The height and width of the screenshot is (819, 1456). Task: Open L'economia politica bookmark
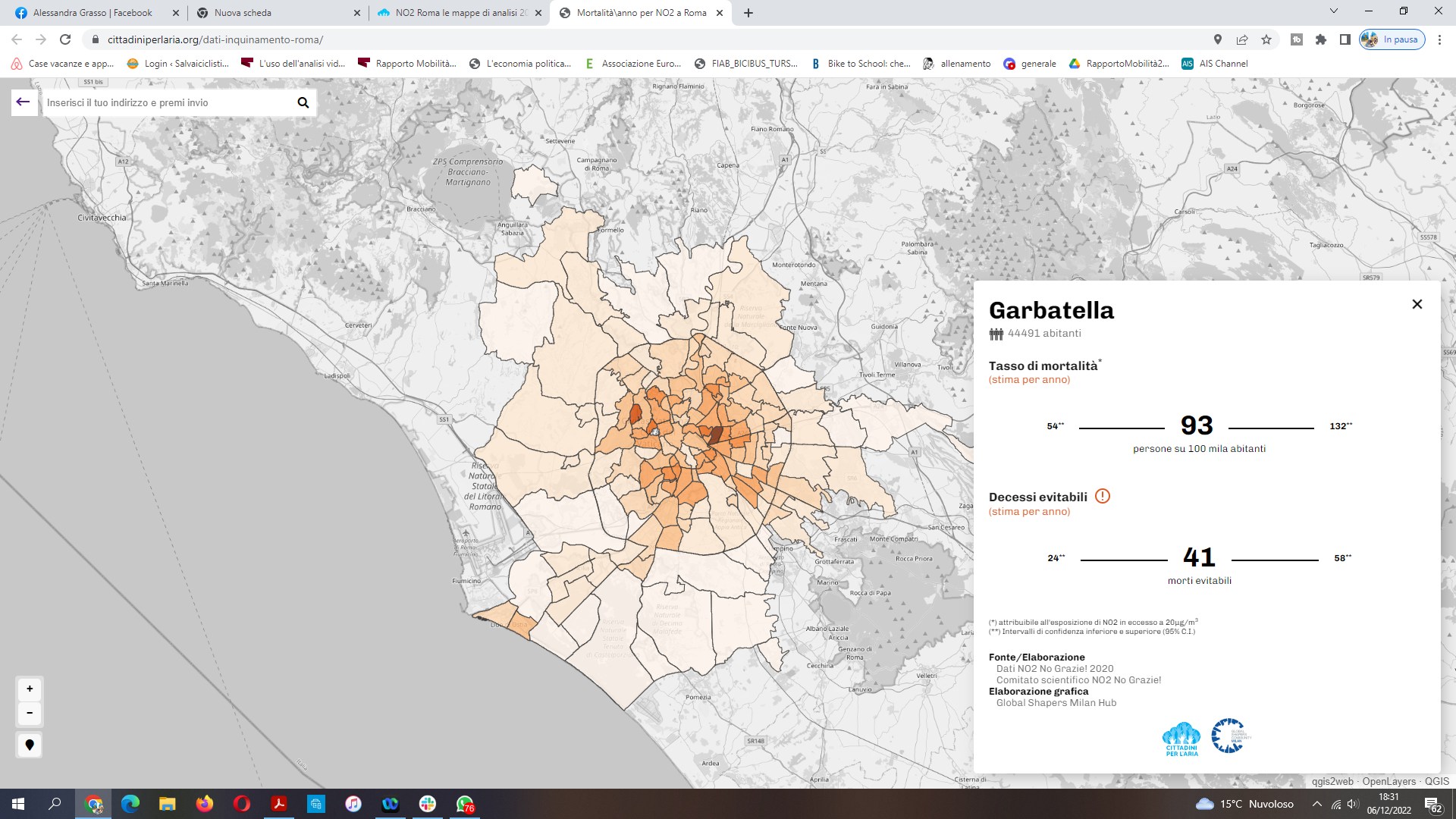pyautogui.click(x=520, y=64)
